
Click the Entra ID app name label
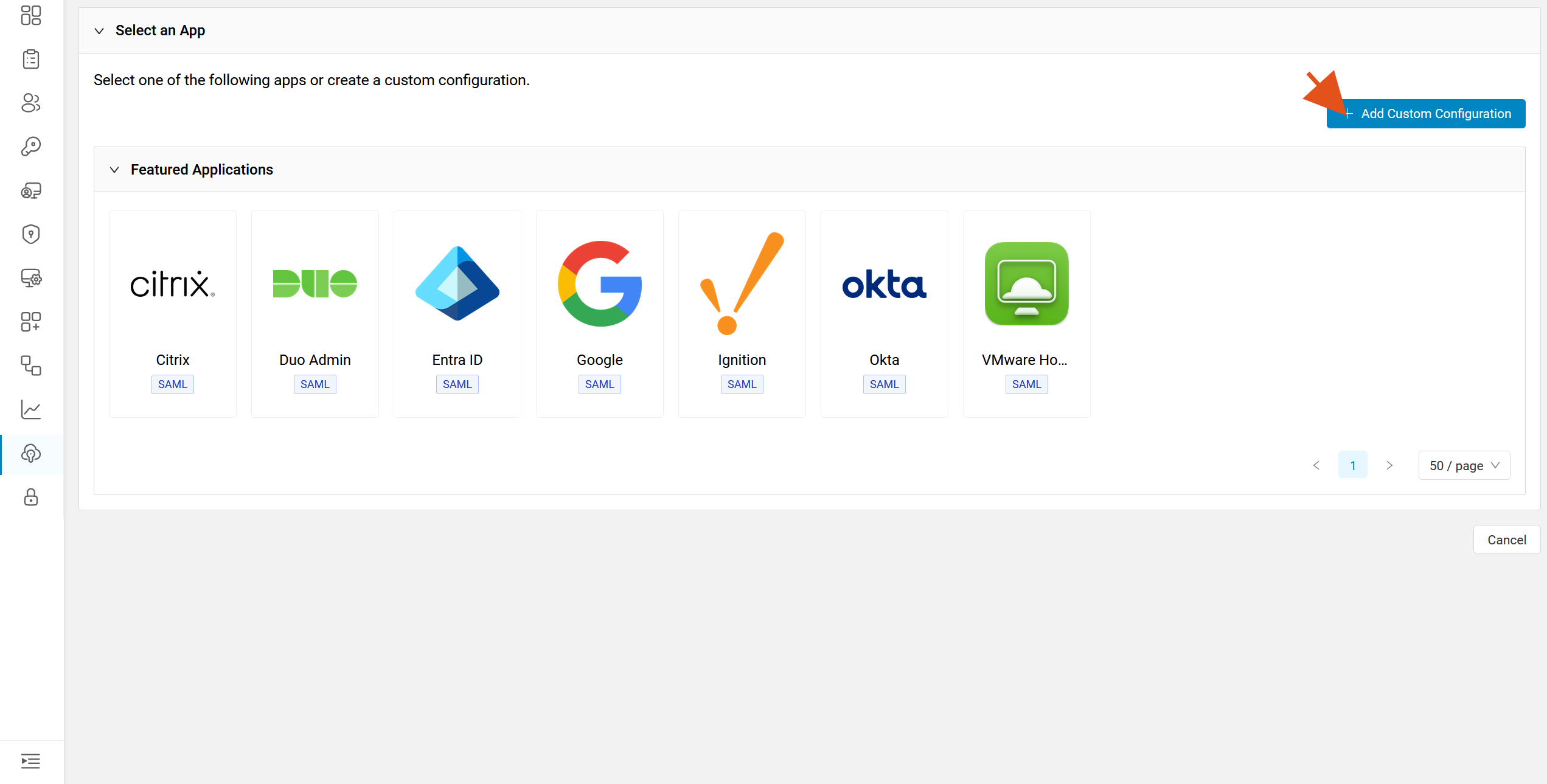[457, 360]
